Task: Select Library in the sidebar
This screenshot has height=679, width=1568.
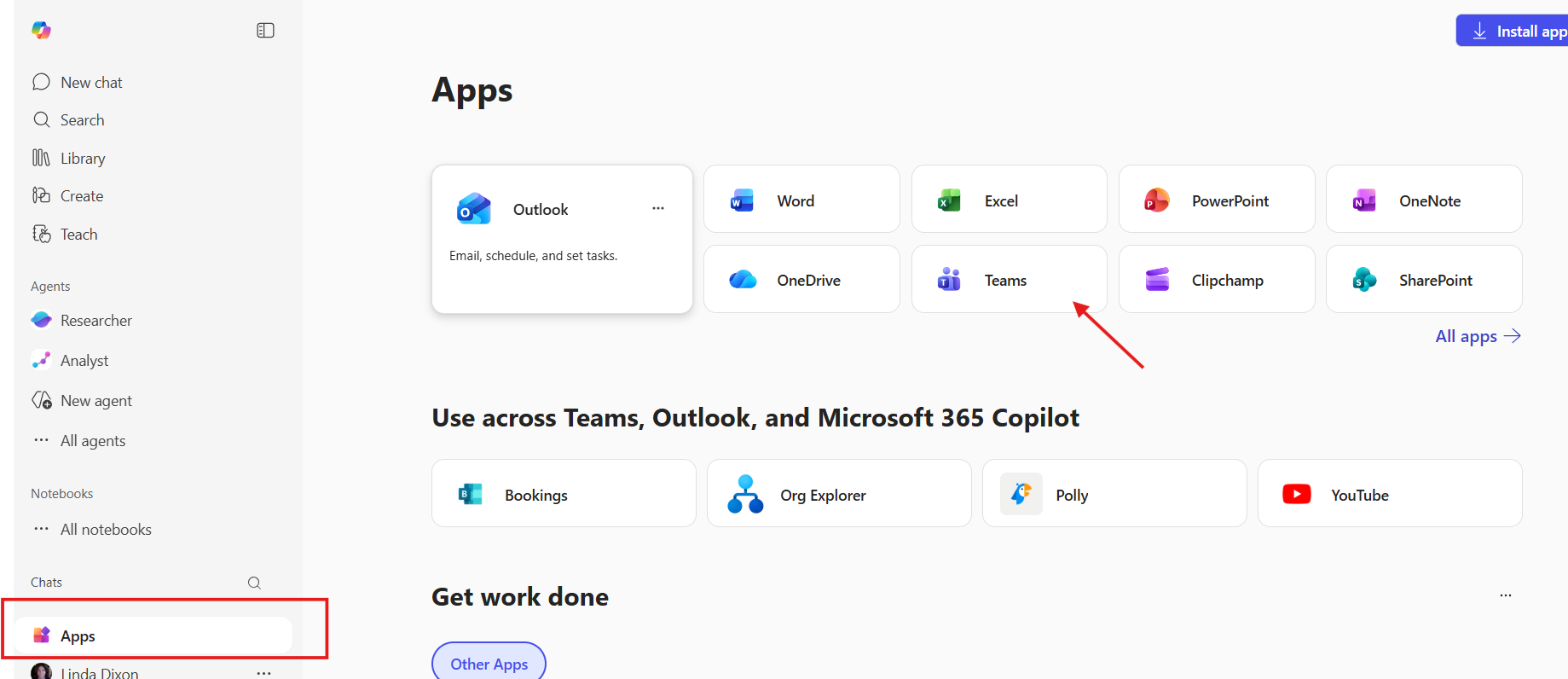Action: pos(82,159)
